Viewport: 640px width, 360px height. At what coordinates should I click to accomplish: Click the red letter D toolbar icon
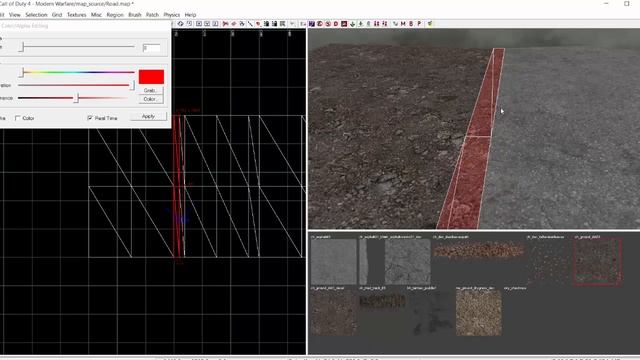click(336, 24)
